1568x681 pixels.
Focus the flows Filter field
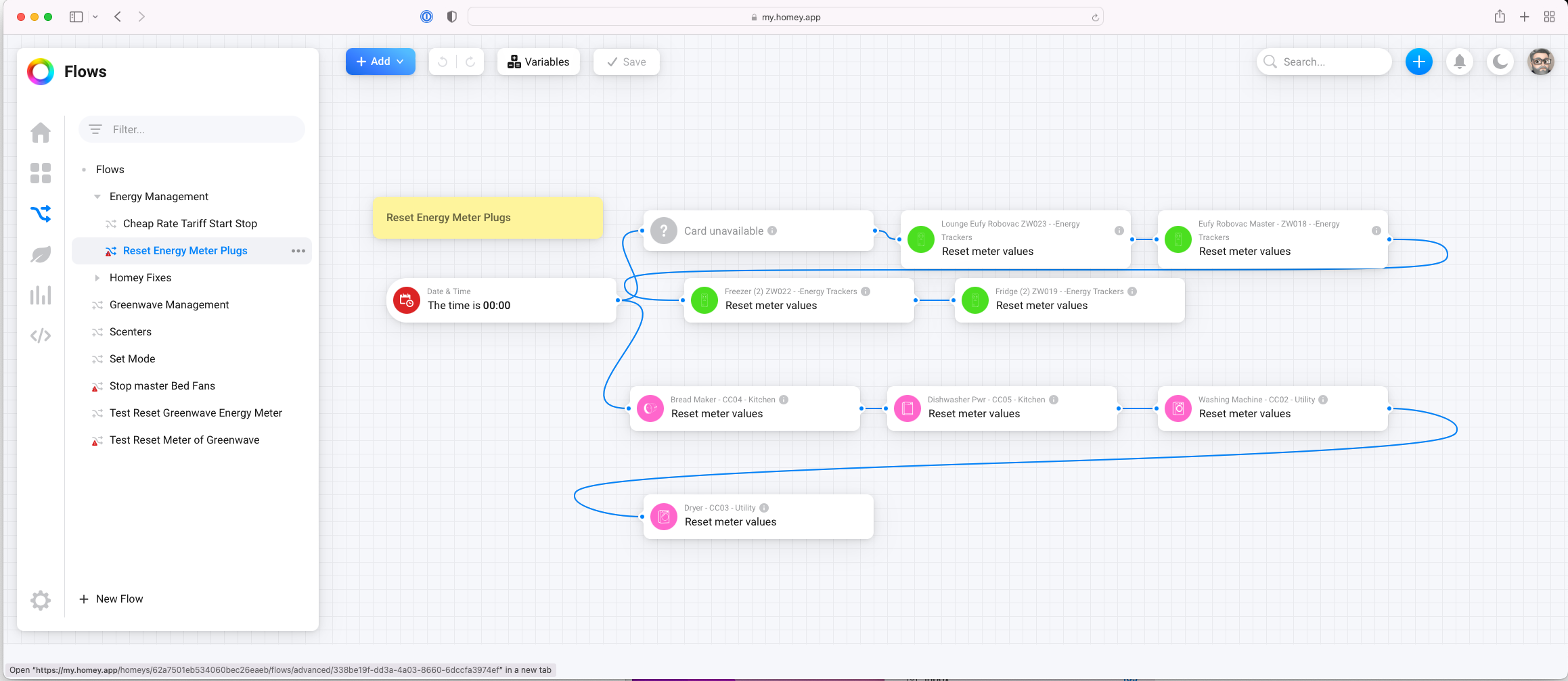[x=192, y=129]
